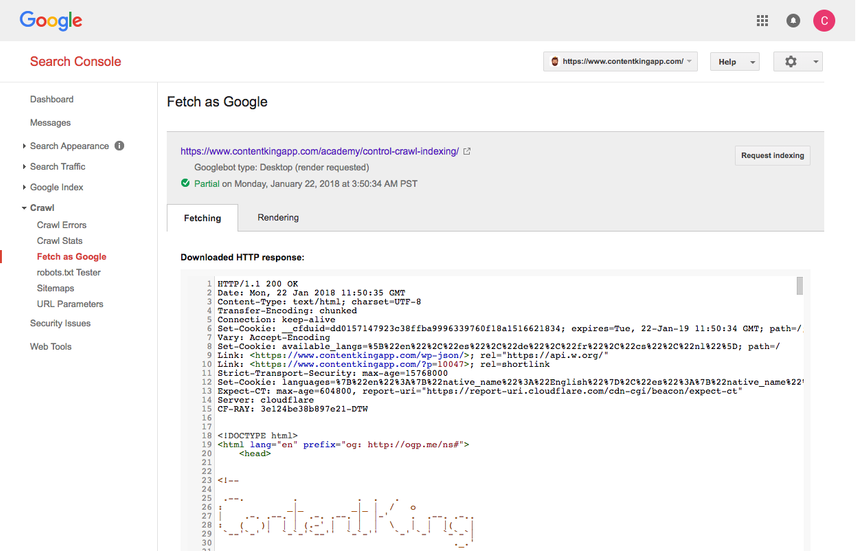This screenshot has height=551, width=856.
Task: Click the 'Downloaded HTTP response:' label
Action: coord(242,258)
